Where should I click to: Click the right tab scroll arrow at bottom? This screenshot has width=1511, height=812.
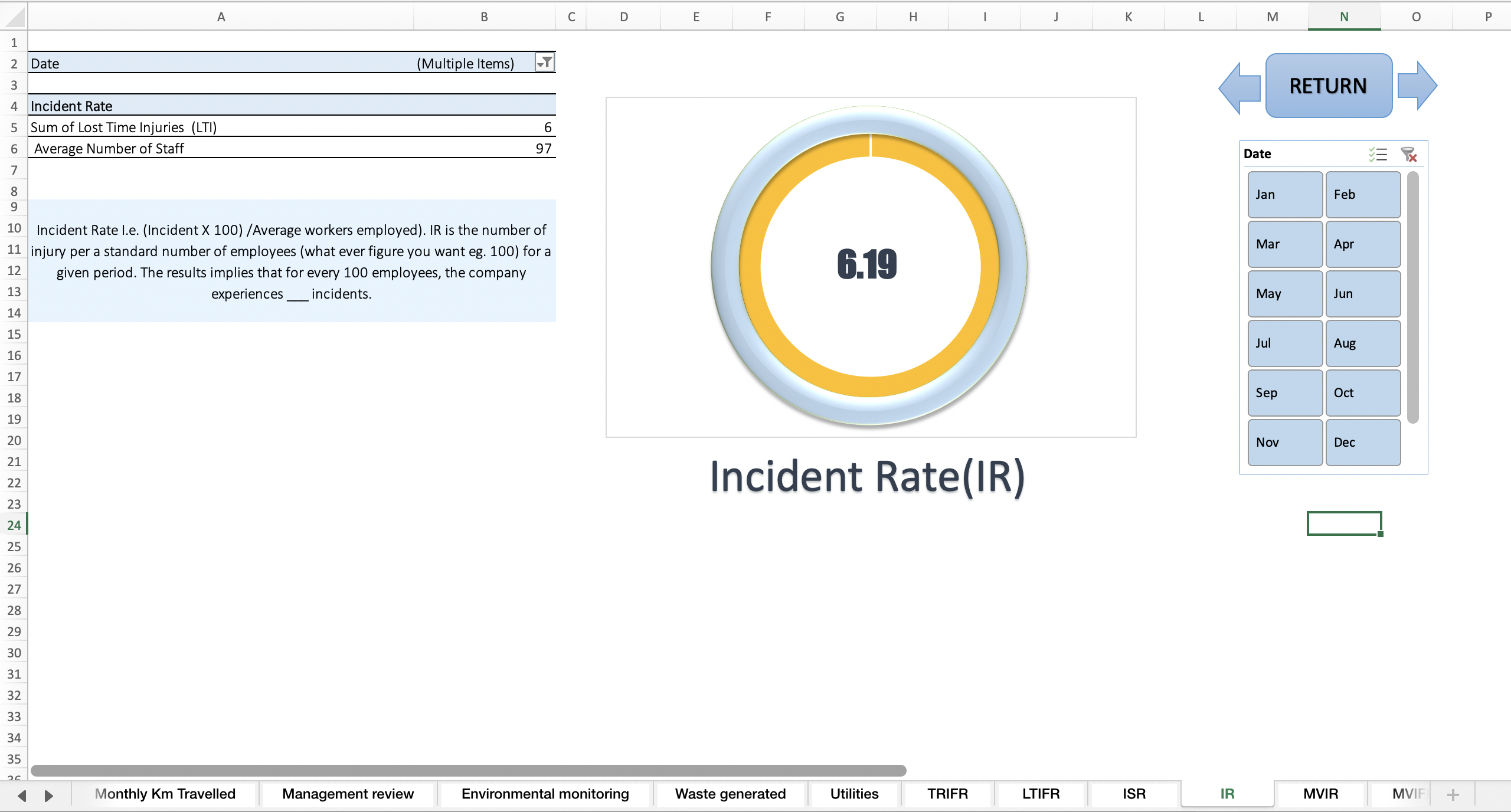(49, 794)
